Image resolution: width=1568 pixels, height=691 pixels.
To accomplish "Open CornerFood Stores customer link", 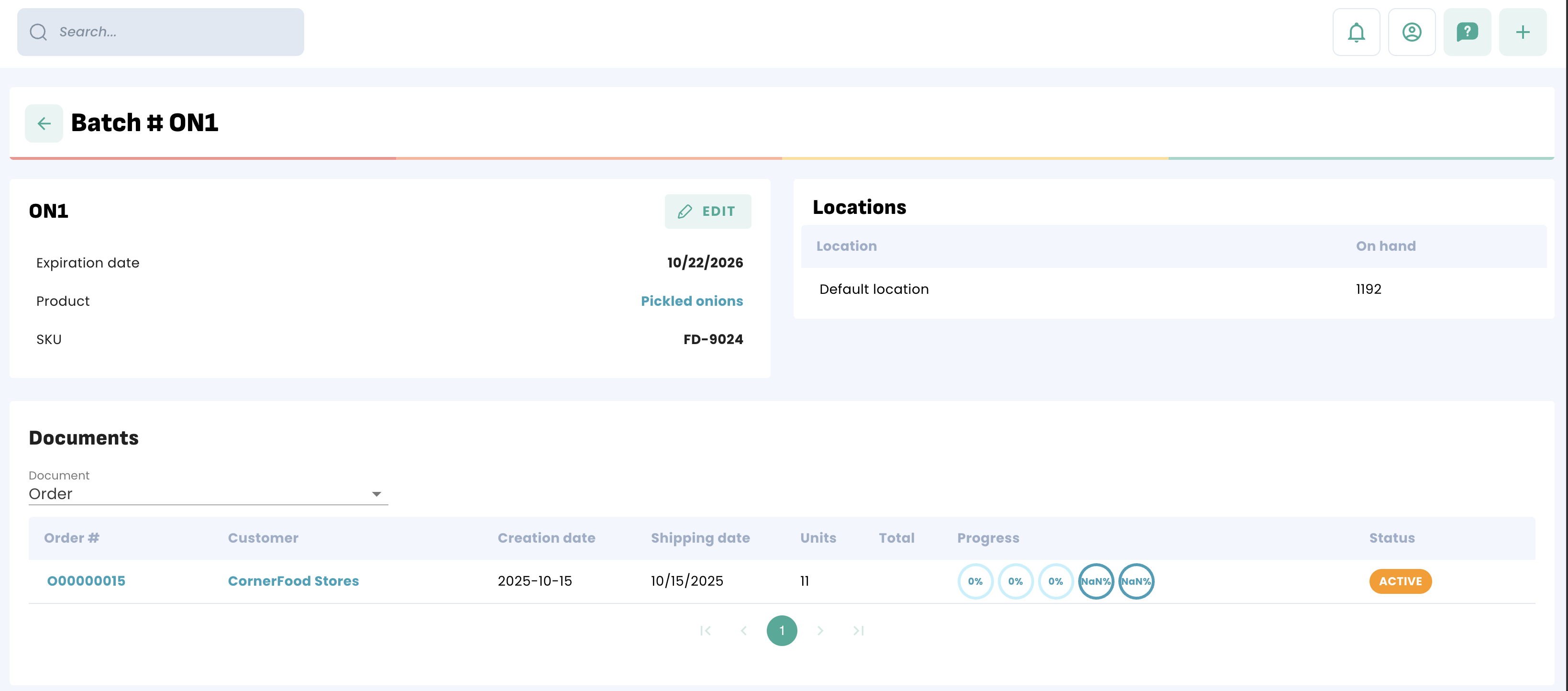I will pyautogui.click(x=293, y=581).
